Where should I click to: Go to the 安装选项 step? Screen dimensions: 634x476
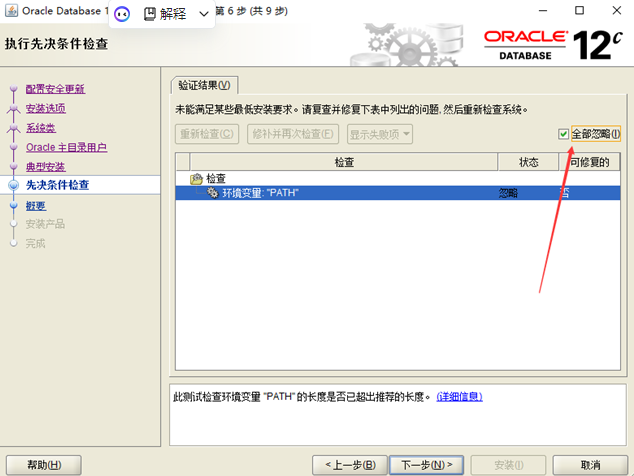coord(46,108)
